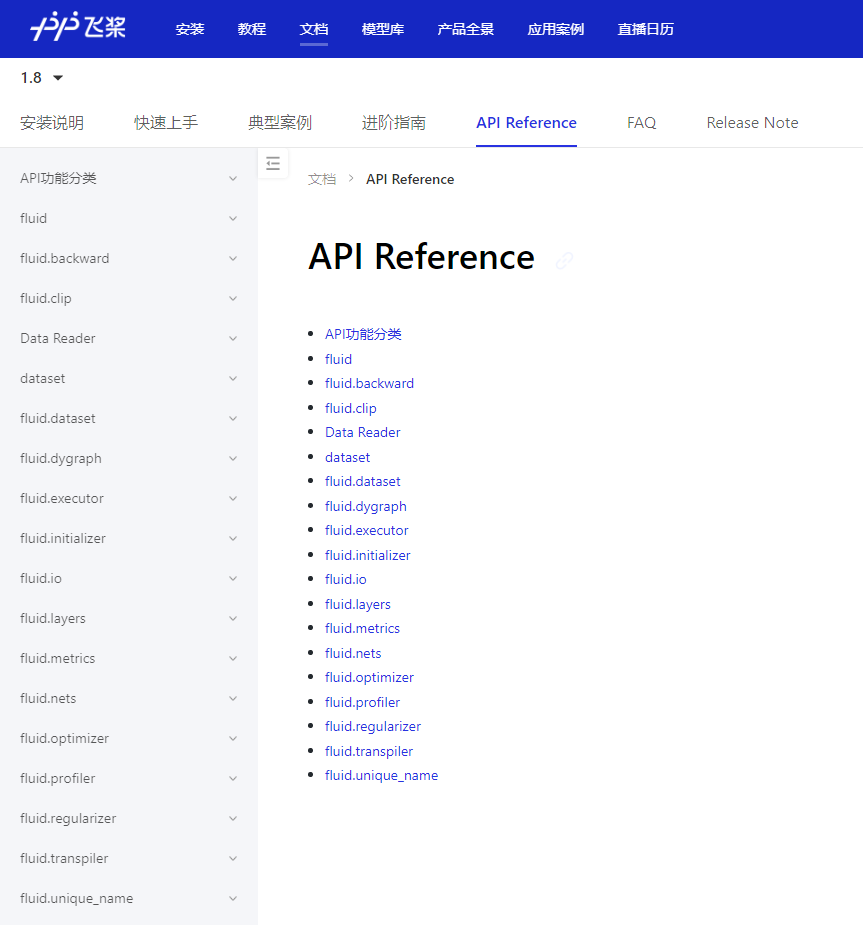
Task: Click the 文档 breadcrumb link
Action: click(x=321, y=179)
